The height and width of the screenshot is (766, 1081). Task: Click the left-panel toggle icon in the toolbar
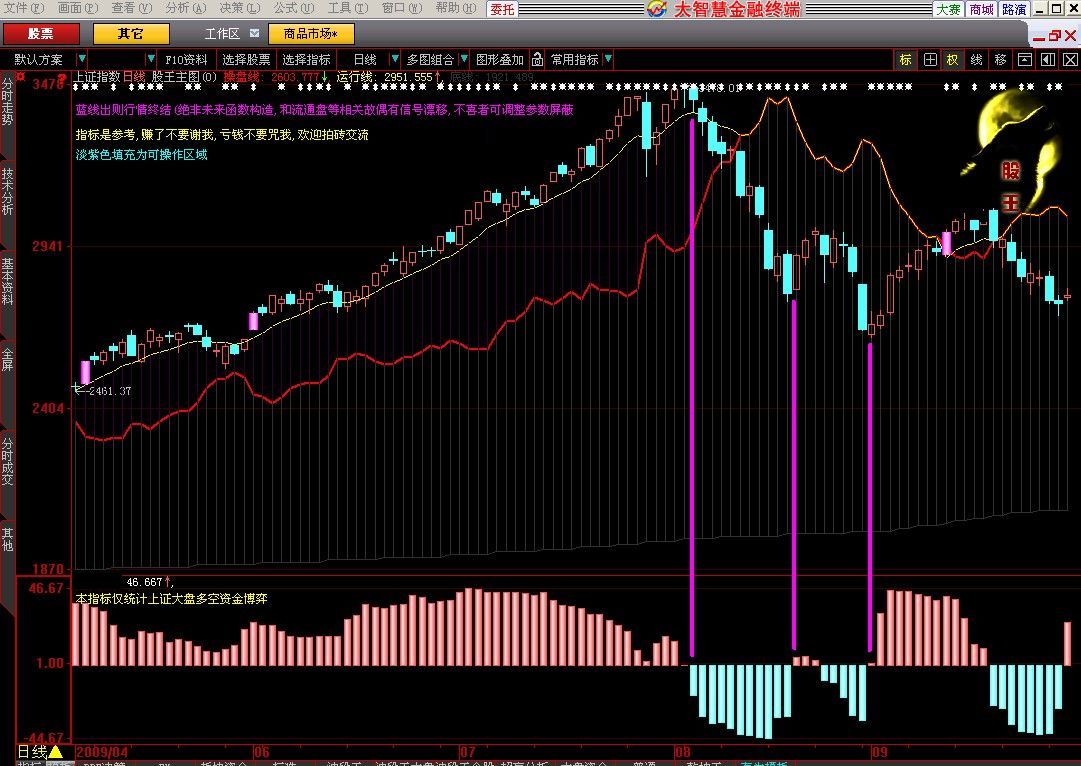(1048, 60)
